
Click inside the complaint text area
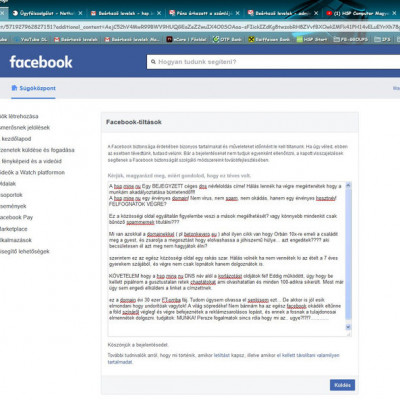pyautogui.click(x=227, y=259)
